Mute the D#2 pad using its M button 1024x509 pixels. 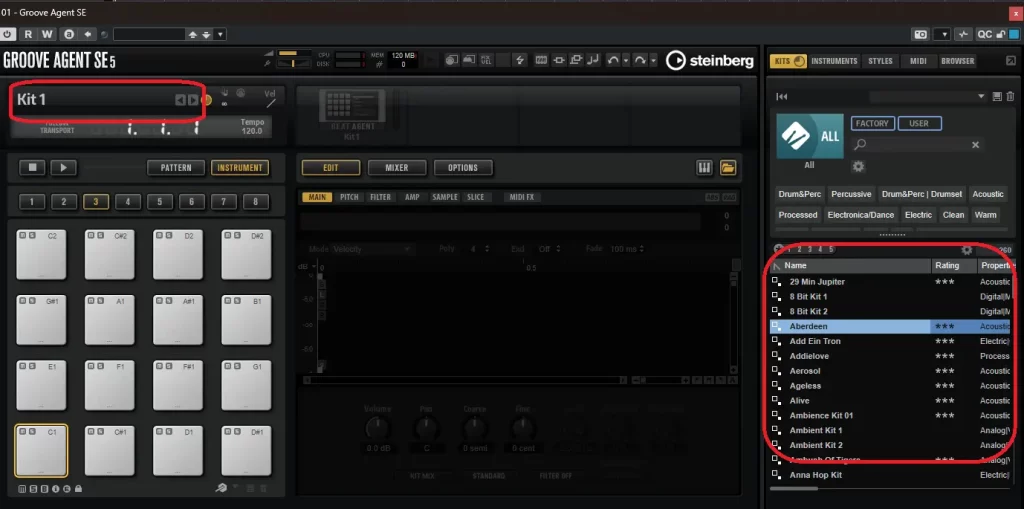(x=228, y=235)
